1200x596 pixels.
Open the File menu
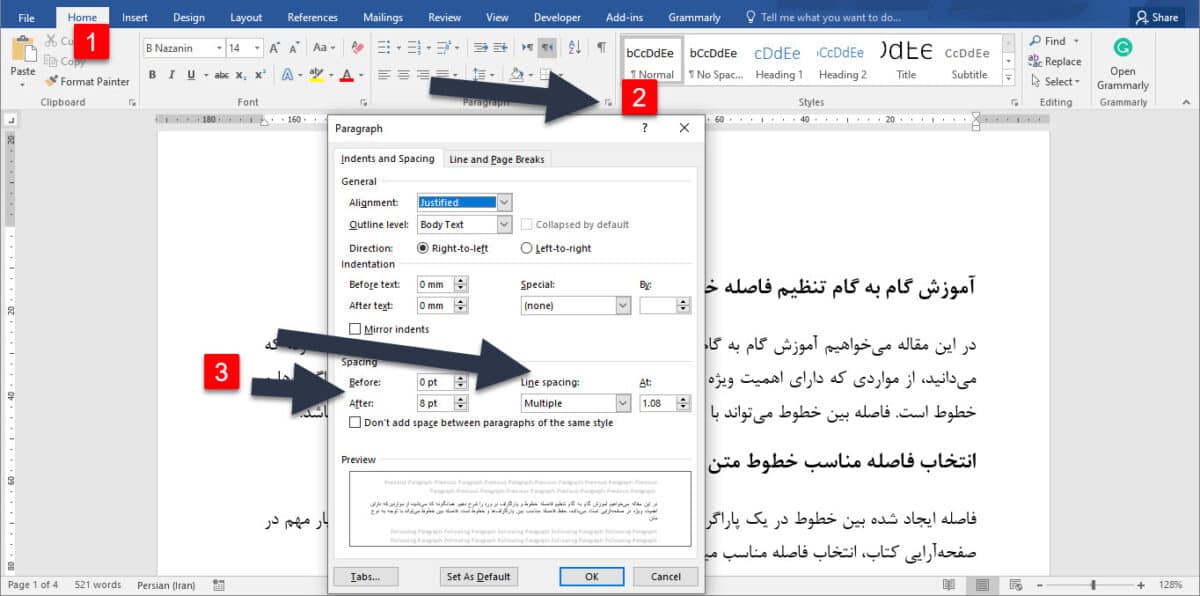26,17
